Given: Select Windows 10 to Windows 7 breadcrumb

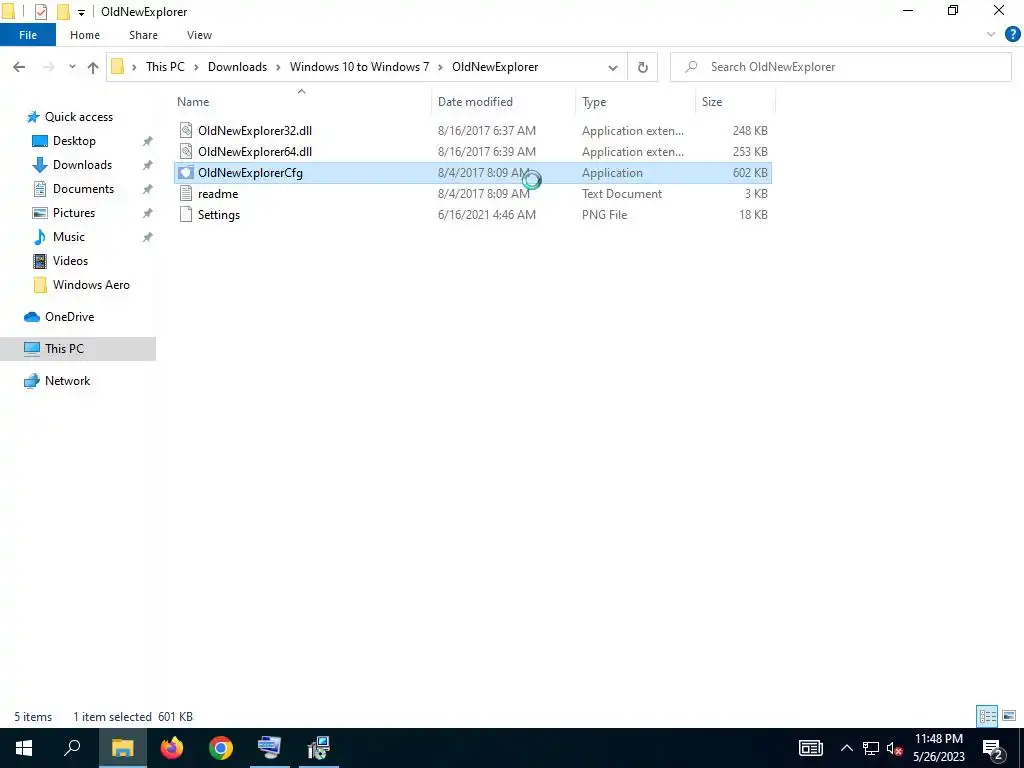Looking at the screenshot, I should 359,67.
